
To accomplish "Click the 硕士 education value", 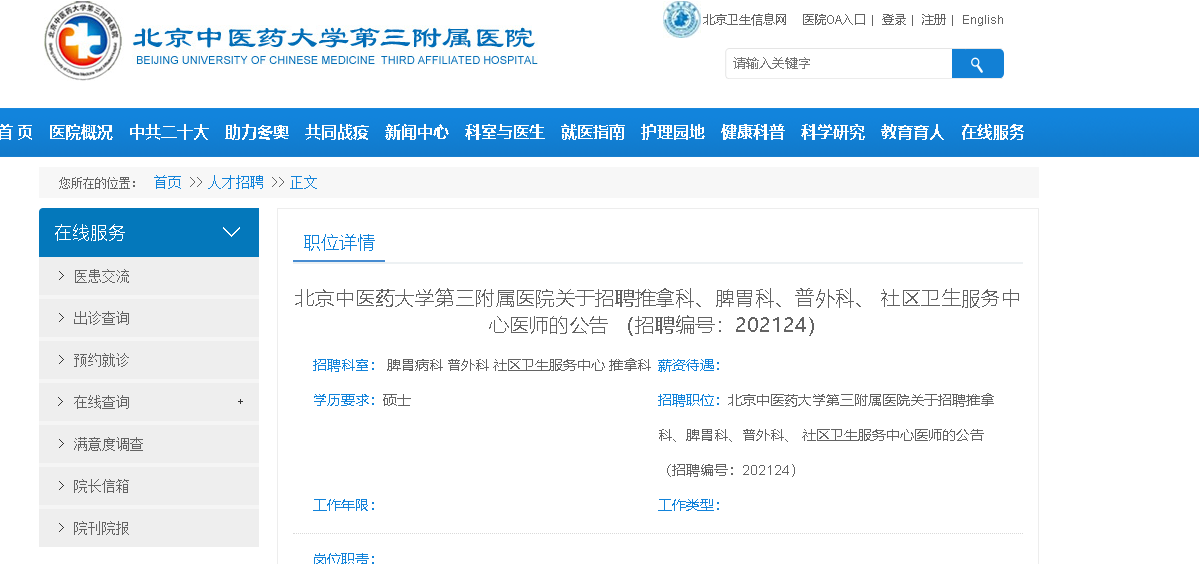I will (397, 400).
